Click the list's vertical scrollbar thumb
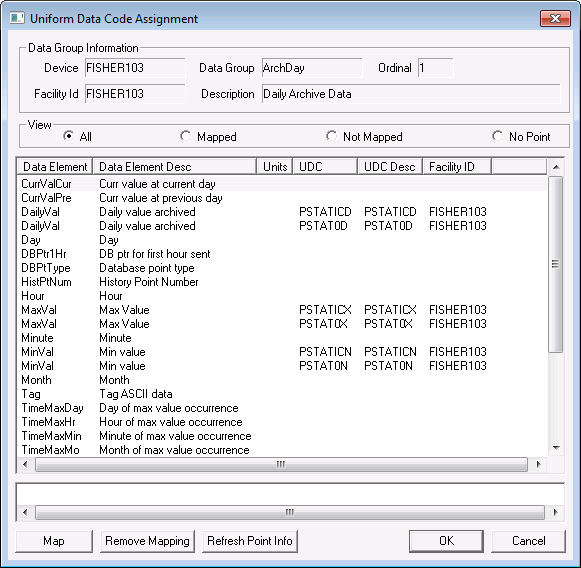Screen dimensions: 581x568 click(x=555, y=264)
